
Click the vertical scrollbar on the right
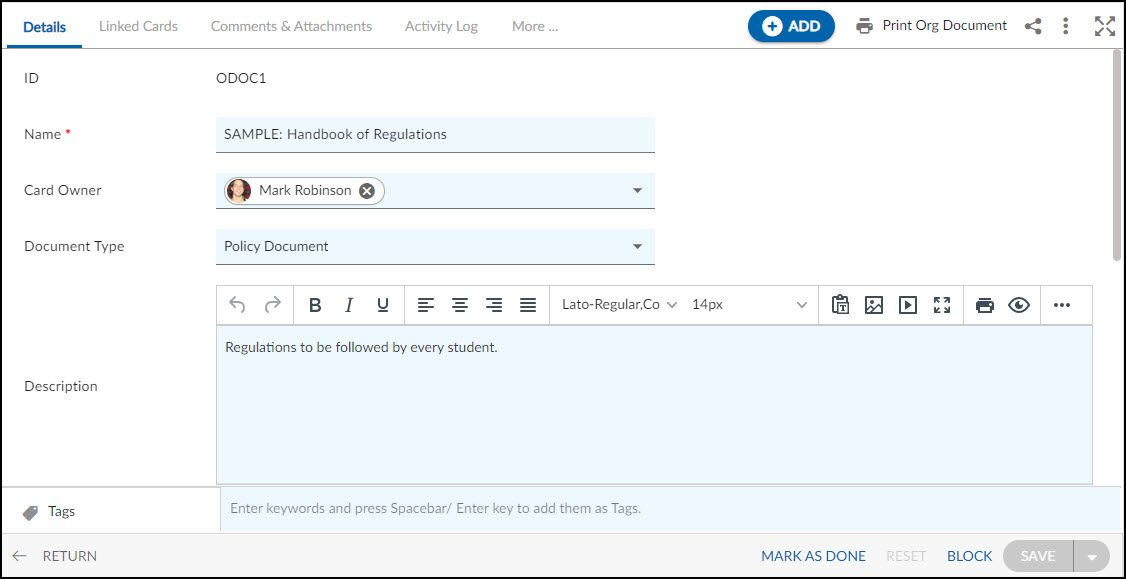click(1117, 154)
